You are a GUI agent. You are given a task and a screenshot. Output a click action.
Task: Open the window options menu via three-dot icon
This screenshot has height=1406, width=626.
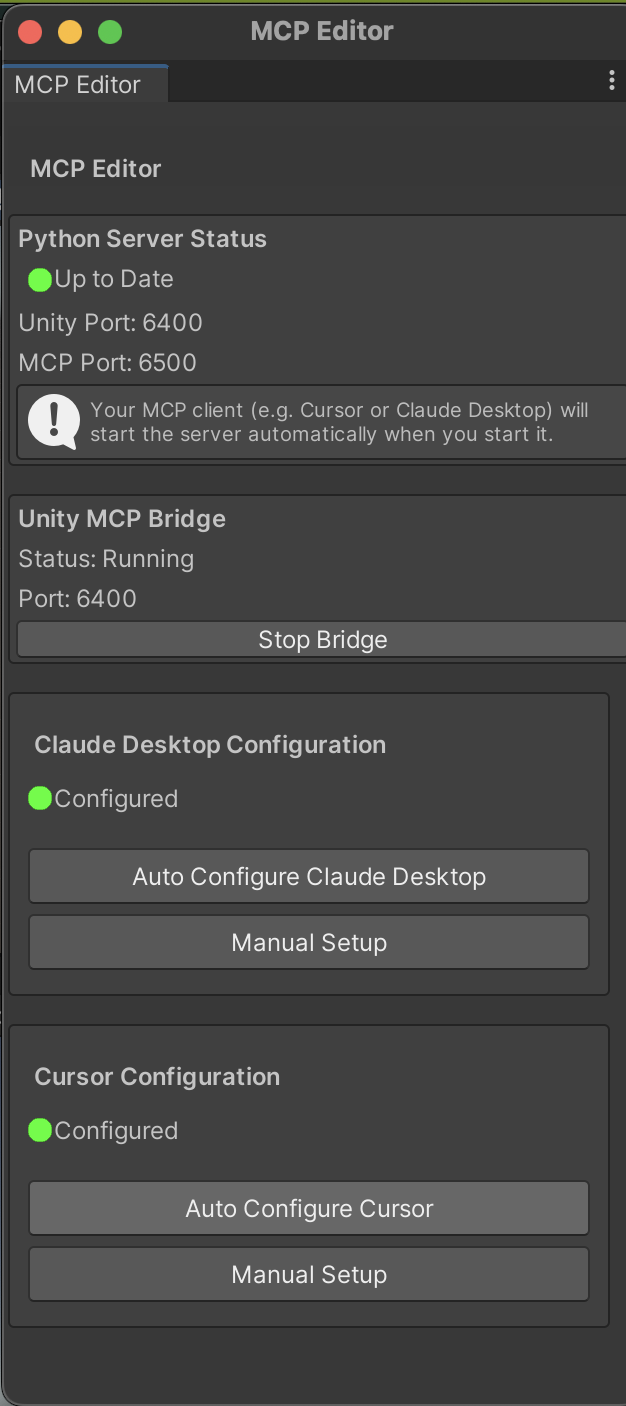(612, 80)
